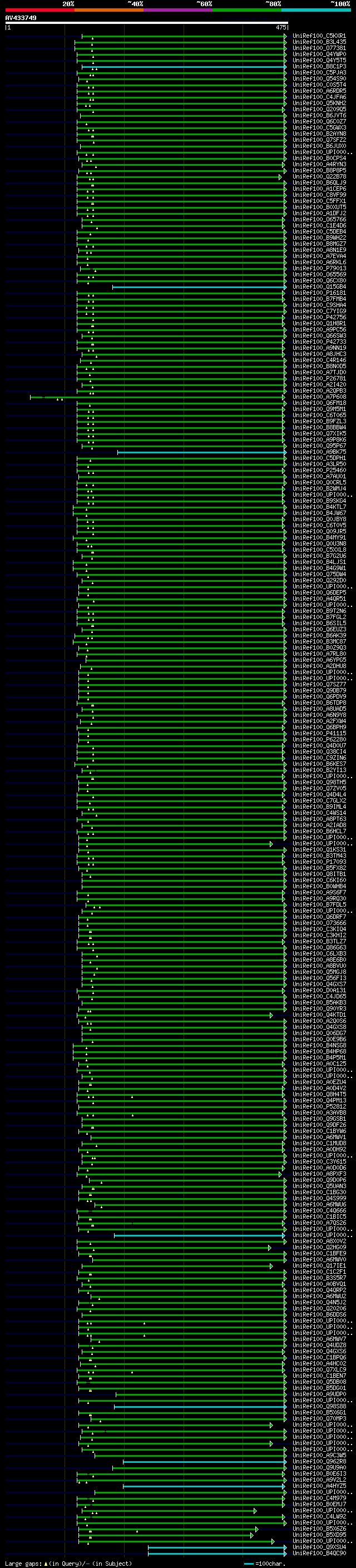This screenshot has width=356, height=1568.
Task: Click the cyan alignment bar for UniRef100_Q9XSU4
Action: [x=217, y=1547]
